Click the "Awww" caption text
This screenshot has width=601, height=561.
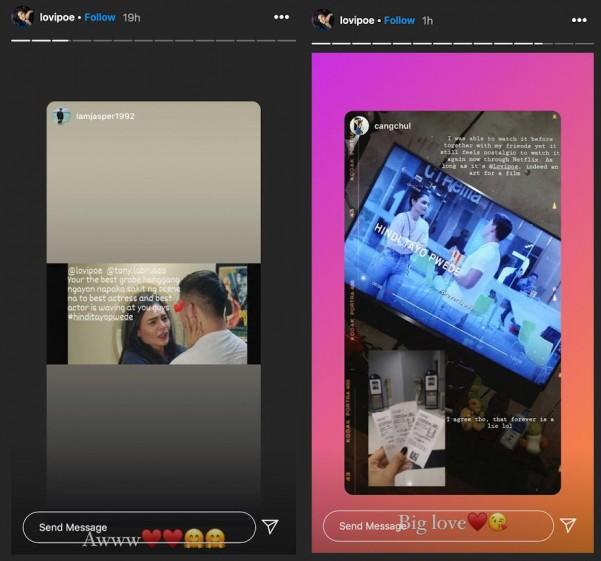coord(112,540)
